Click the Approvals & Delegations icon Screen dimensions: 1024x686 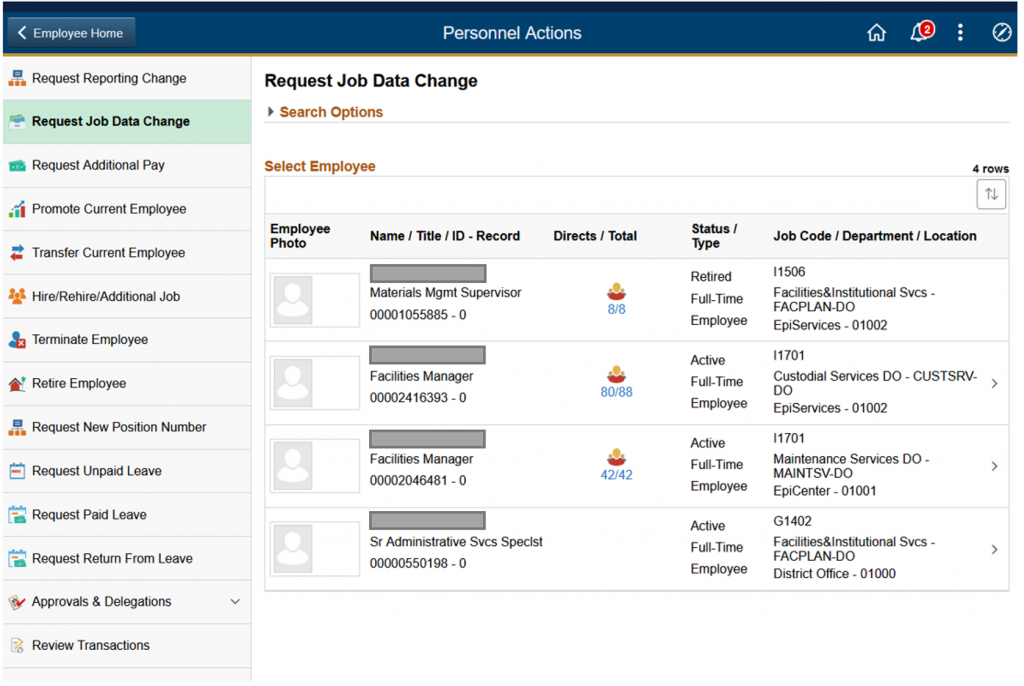click(x=17, y=602)
